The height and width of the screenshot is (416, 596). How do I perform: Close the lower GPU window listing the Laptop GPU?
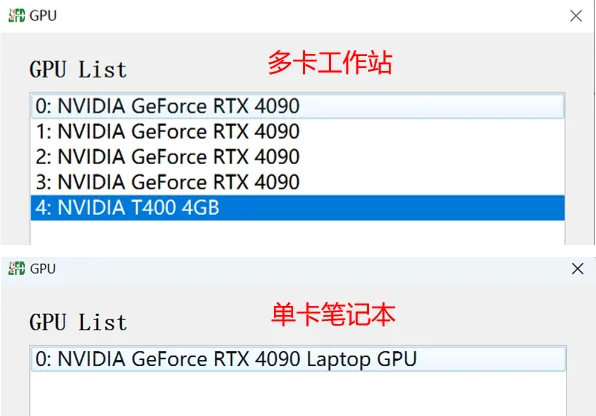point(577,268)
